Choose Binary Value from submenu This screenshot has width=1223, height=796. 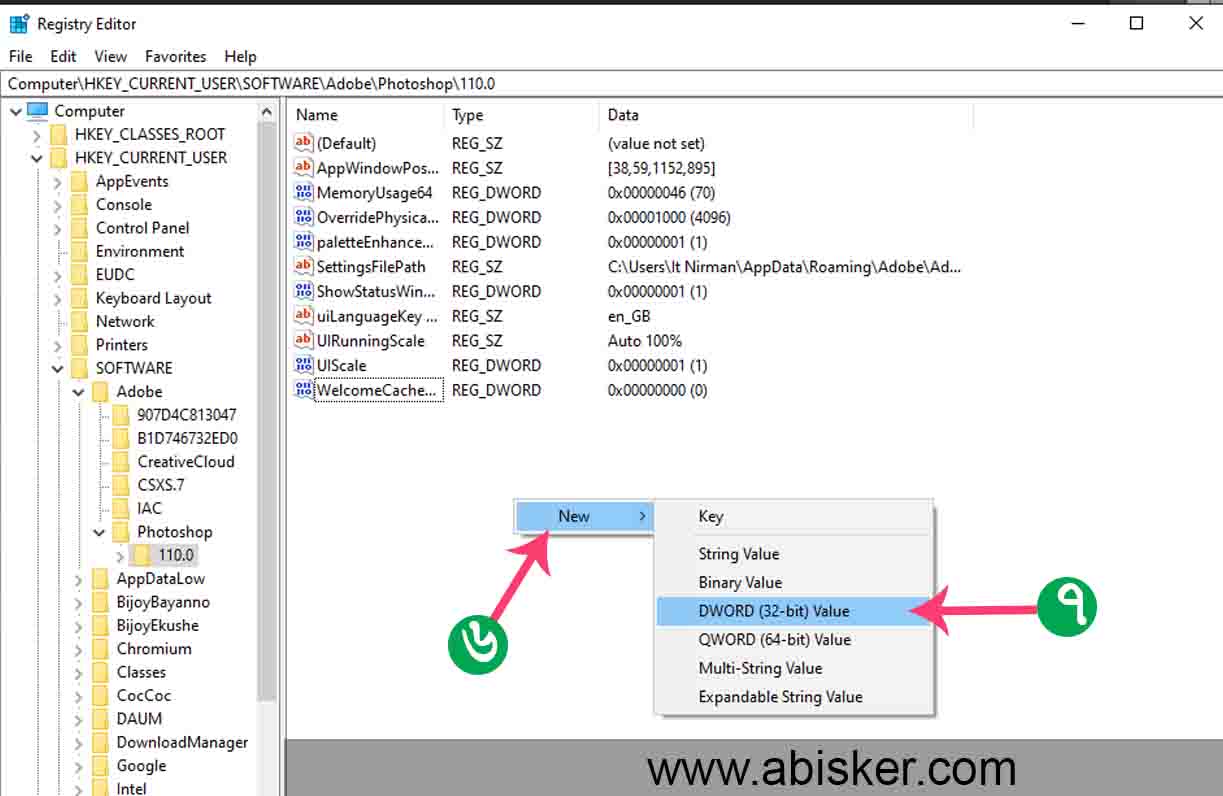point(793,582)
